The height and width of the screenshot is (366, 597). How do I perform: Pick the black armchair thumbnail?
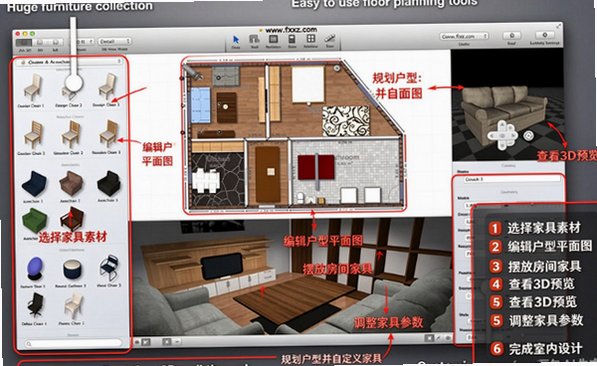click(108, 183)
